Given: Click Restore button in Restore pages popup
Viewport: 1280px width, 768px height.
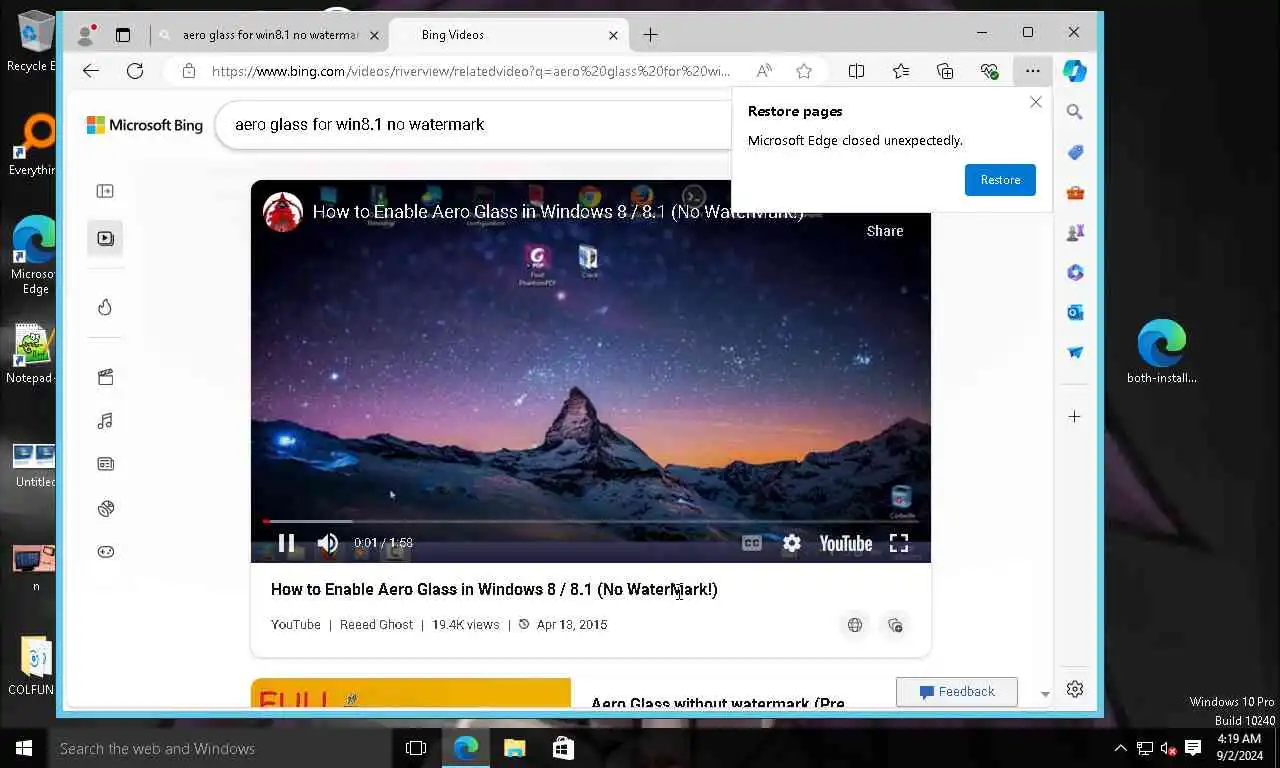Looking at the screenshot, I should pyautogui.click(x=1000, y=180).
